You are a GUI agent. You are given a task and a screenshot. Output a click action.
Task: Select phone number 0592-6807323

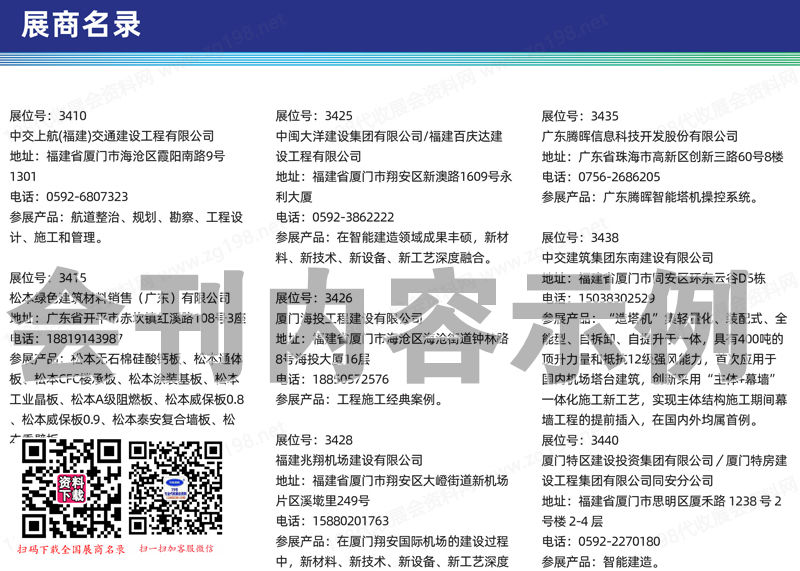tap(87, 196)
